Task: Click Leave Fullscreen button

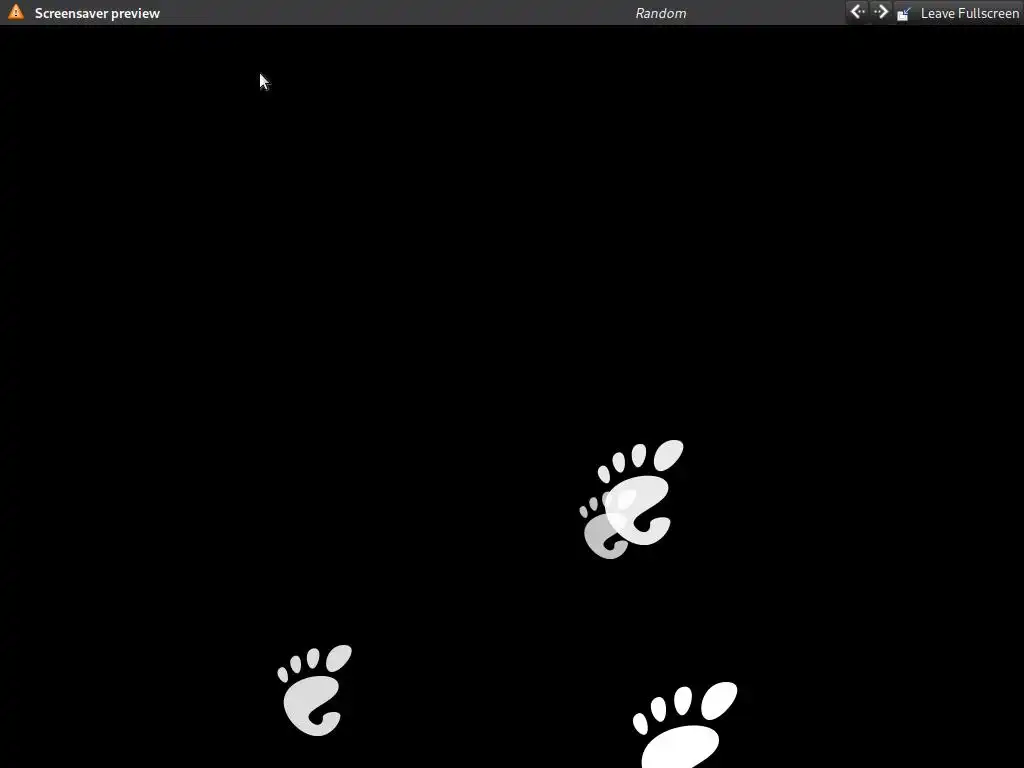Action: tap(957, 13)
